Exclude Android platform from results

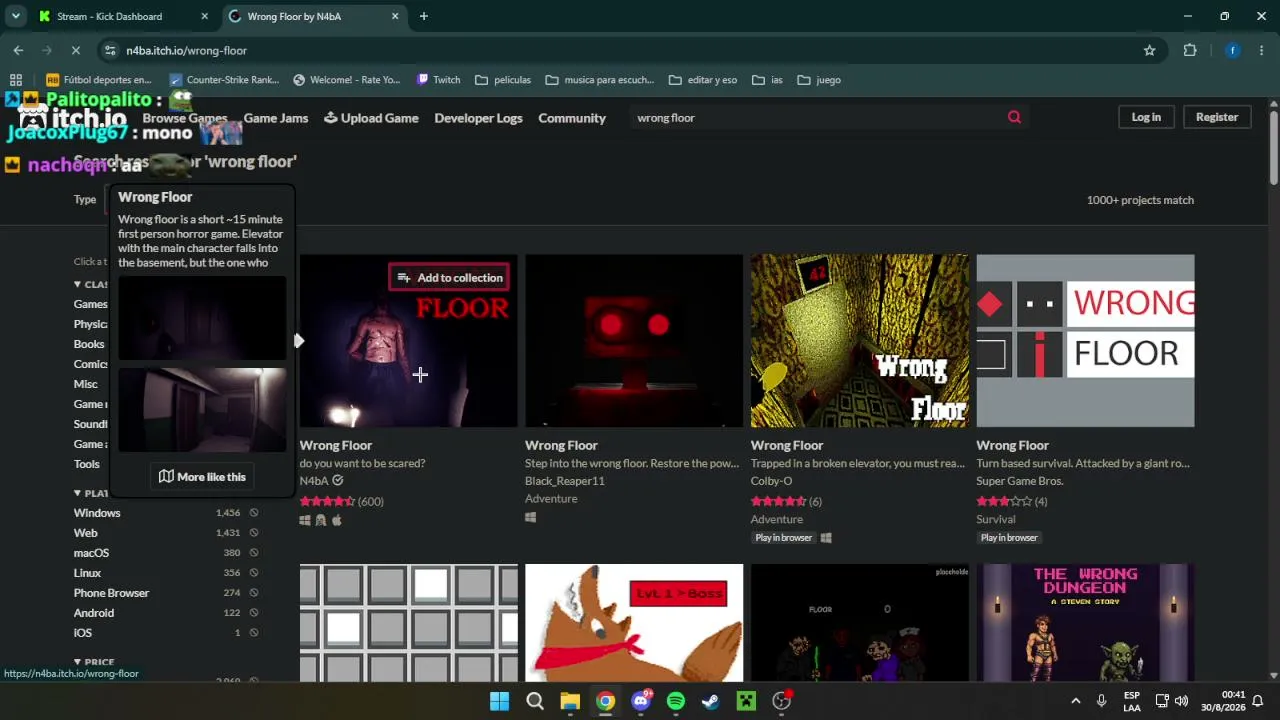coord(254,613)
